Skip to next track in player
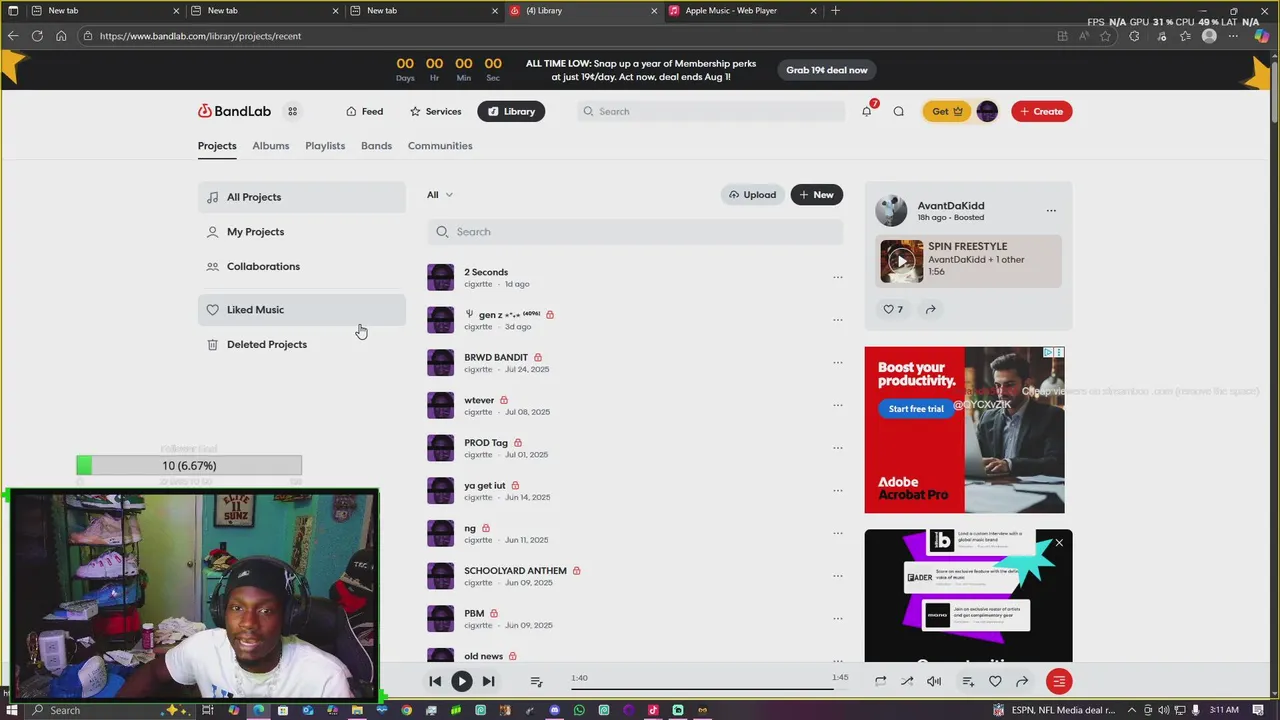This screenshot has height=720, width=1280. [x=488, y=681]
